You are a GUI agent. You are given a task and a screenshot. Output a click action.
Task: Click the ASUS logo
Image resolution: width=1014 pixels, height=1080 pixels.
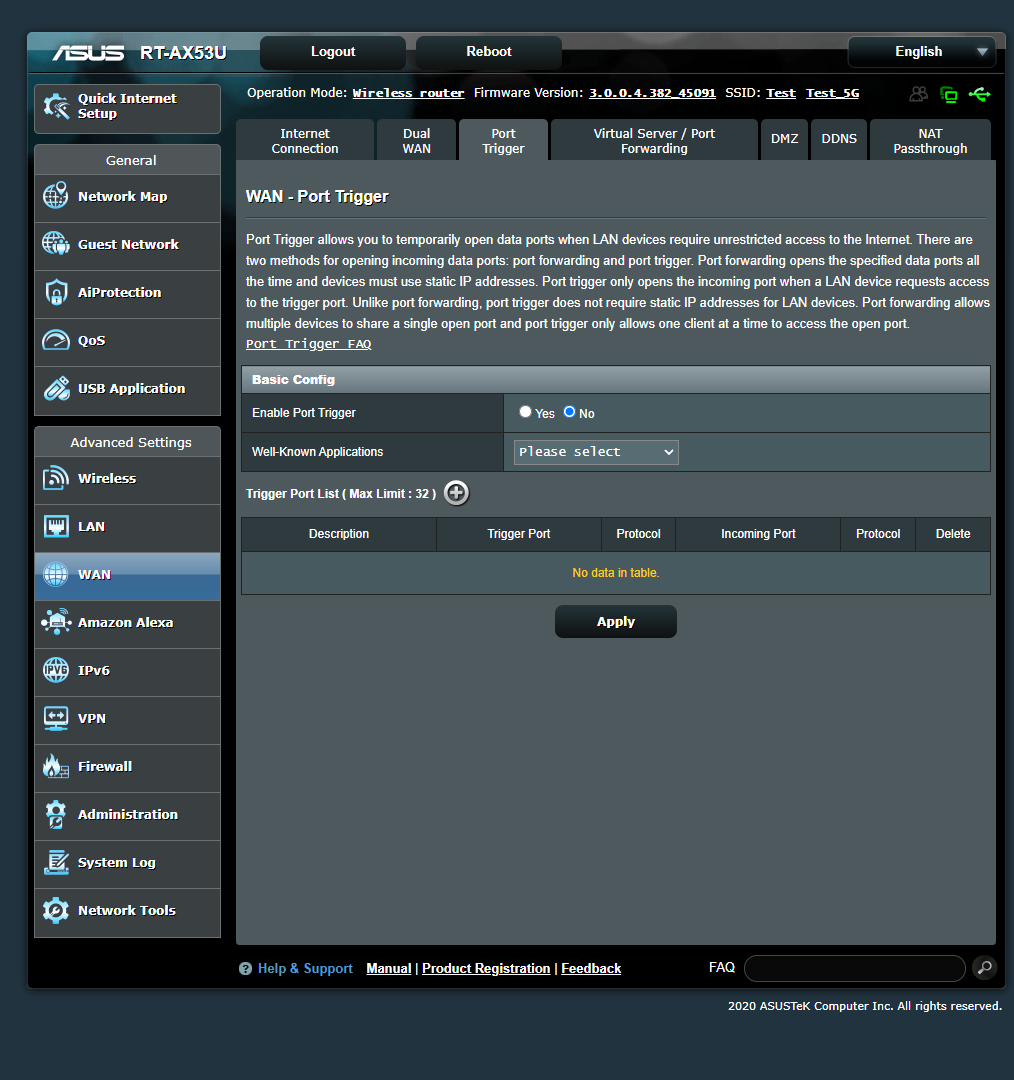tap(88, 53)
